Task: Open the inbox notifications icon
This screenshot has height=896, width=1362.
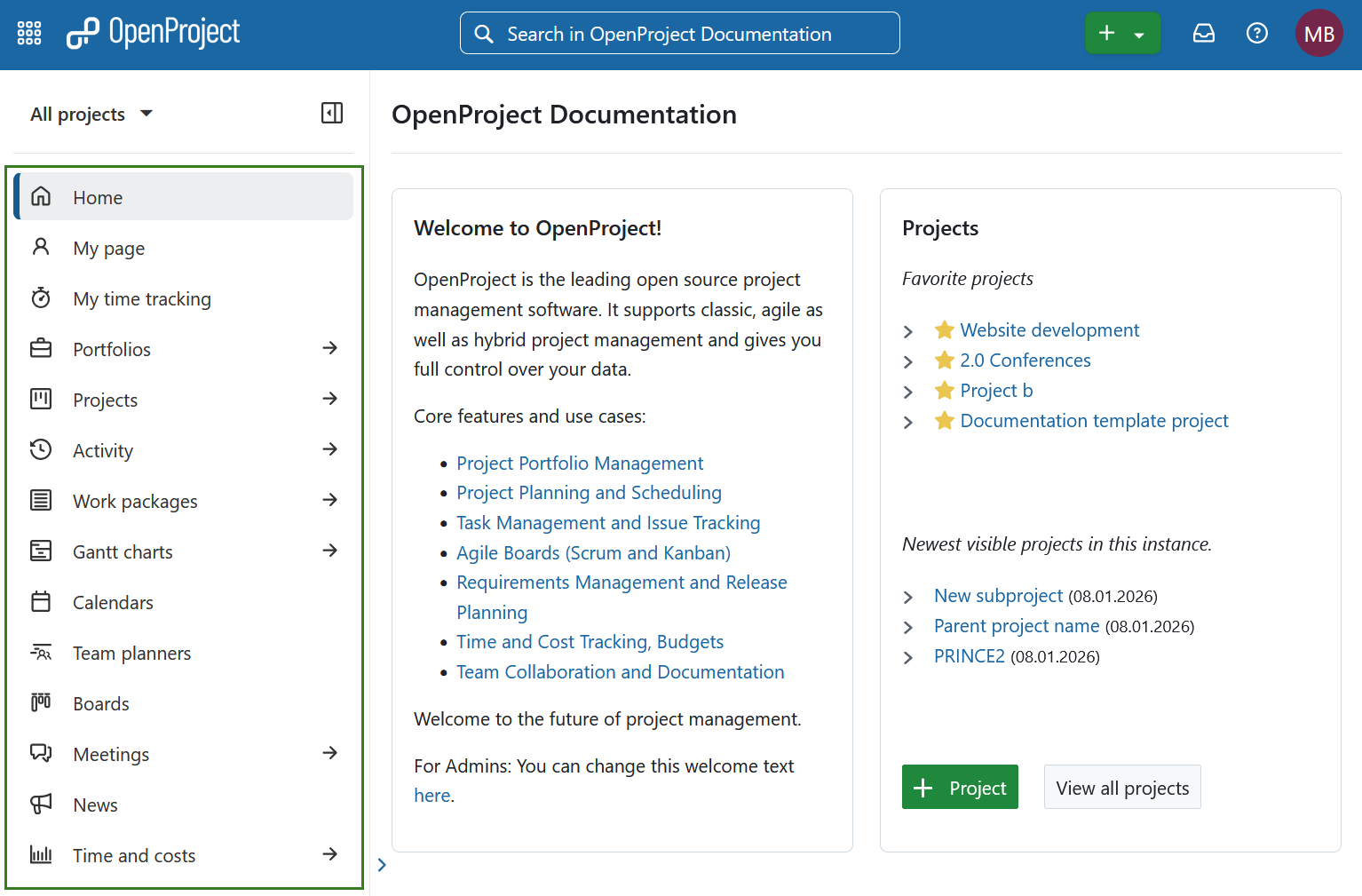Action: pos(1203,32)
